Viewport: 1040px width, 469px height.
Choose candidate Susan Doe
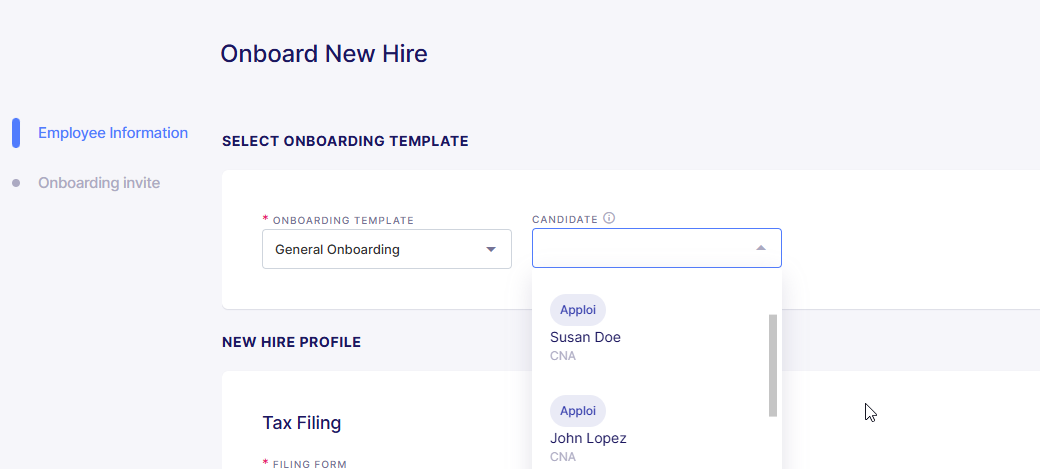click(x=585, y=337)
